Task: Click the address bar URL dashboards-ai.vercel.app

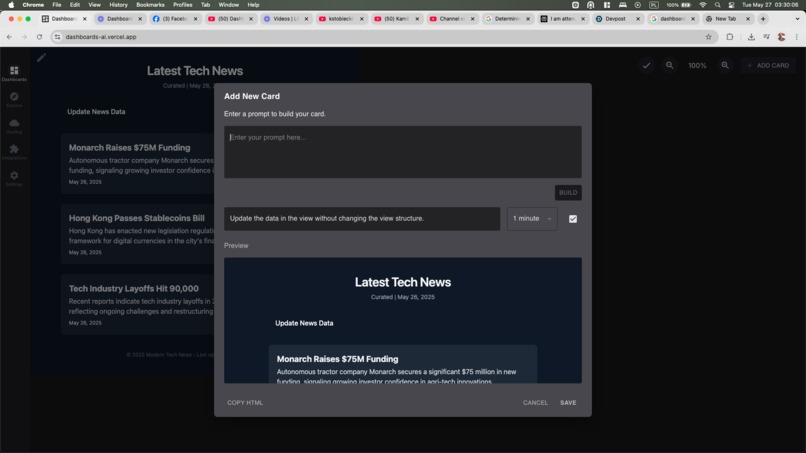Action: tap(101, 37)
